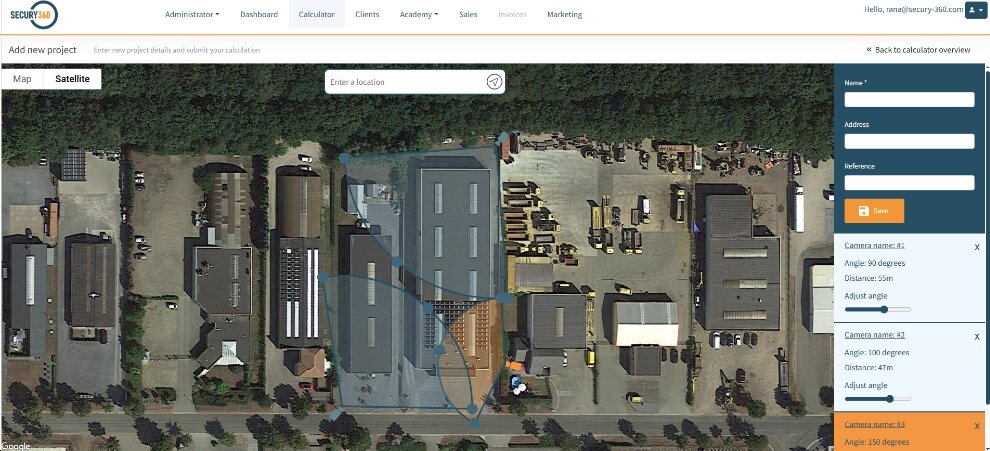Click the 'Angle: 150 degrees' text

tap(876, 442)
